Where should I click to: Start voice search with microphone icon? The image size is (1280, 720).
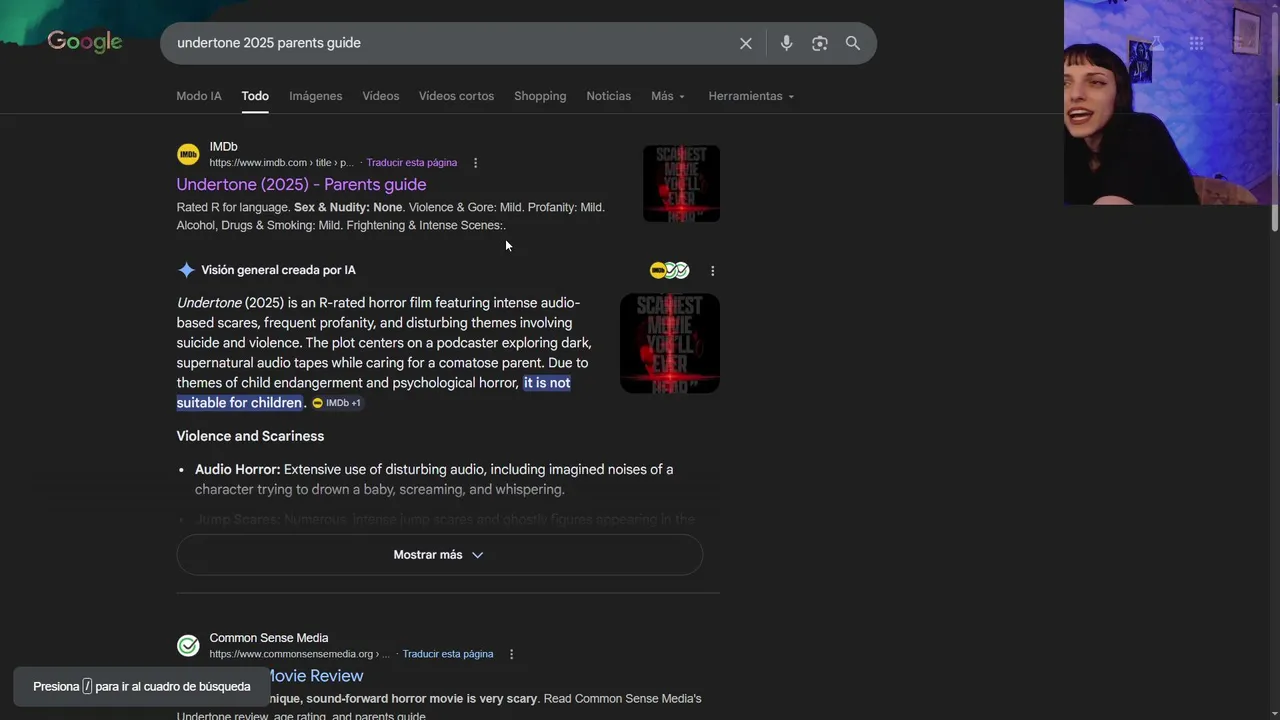tap(786, 43)
